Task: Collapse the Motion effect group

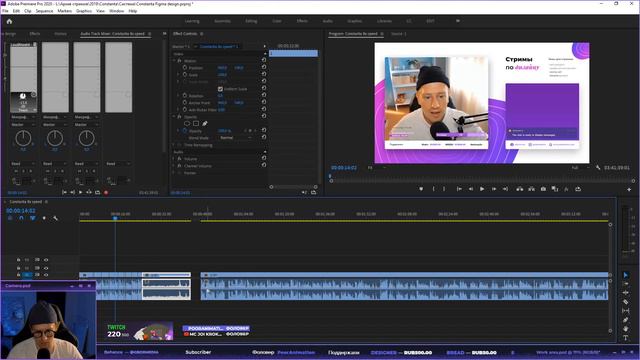Action: coord(174,60)
